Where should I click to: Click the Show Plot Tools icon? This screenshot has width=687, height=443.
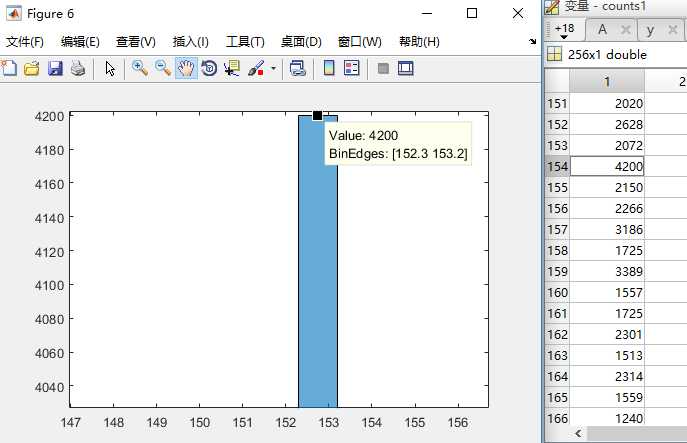pos(406,68)
